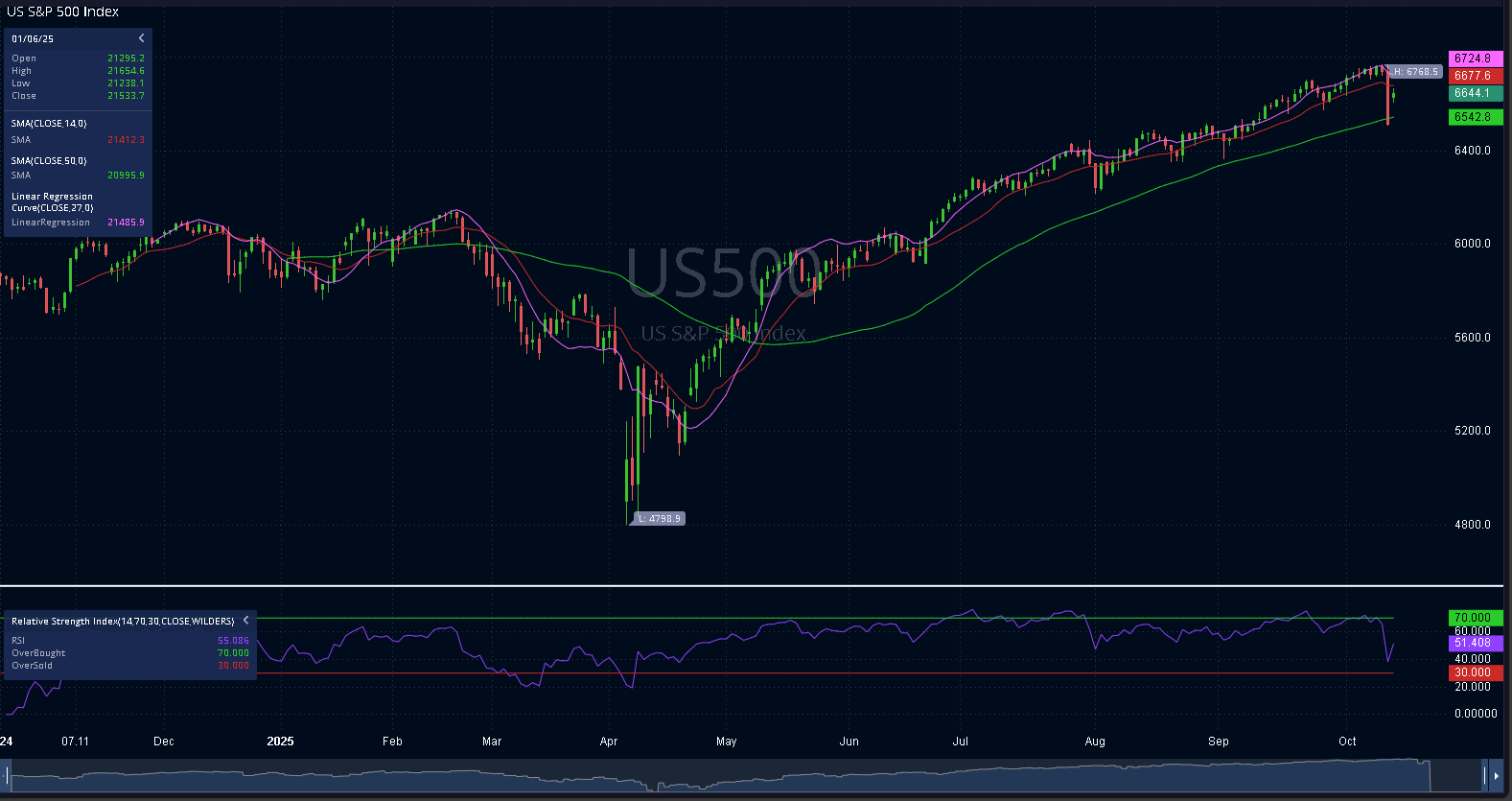Click the right handle of the range navigator
This screenshot has width=1512, height=801.
(1485, 775)
